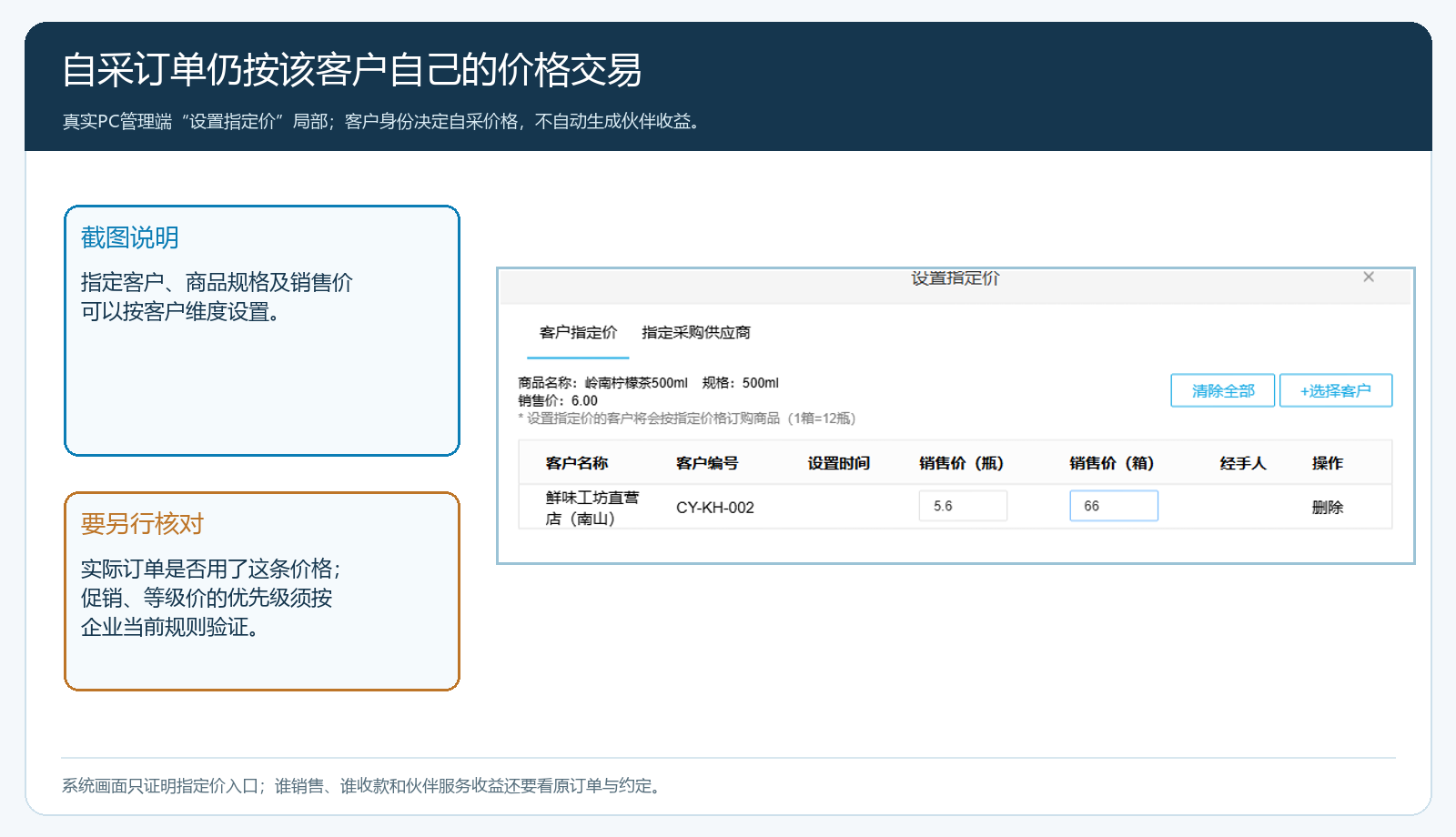Click the 设置指定价 dialog title
The image size is (1456, 837).
955,278
